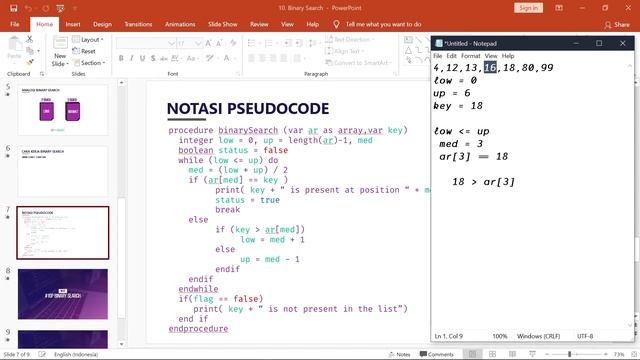
Task: Click the Cut scissors icon
Action: tap(29, 39)
